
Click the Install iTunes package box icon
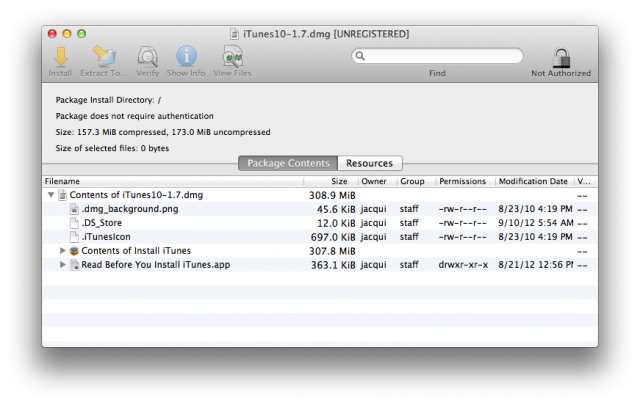(x=74, y=251)
